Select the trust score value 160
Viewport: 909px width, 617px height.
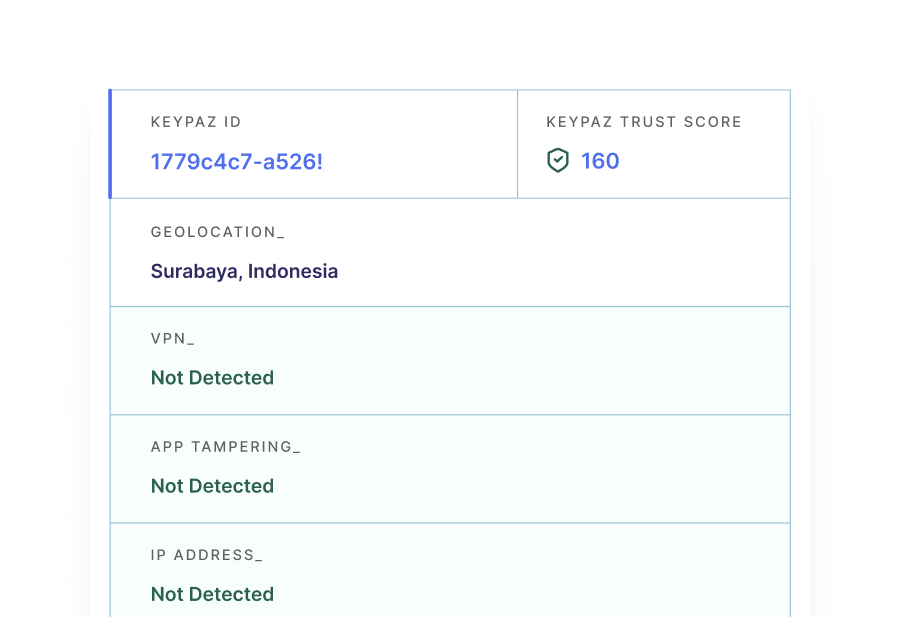pyautogui.click(x=600, y=161)
